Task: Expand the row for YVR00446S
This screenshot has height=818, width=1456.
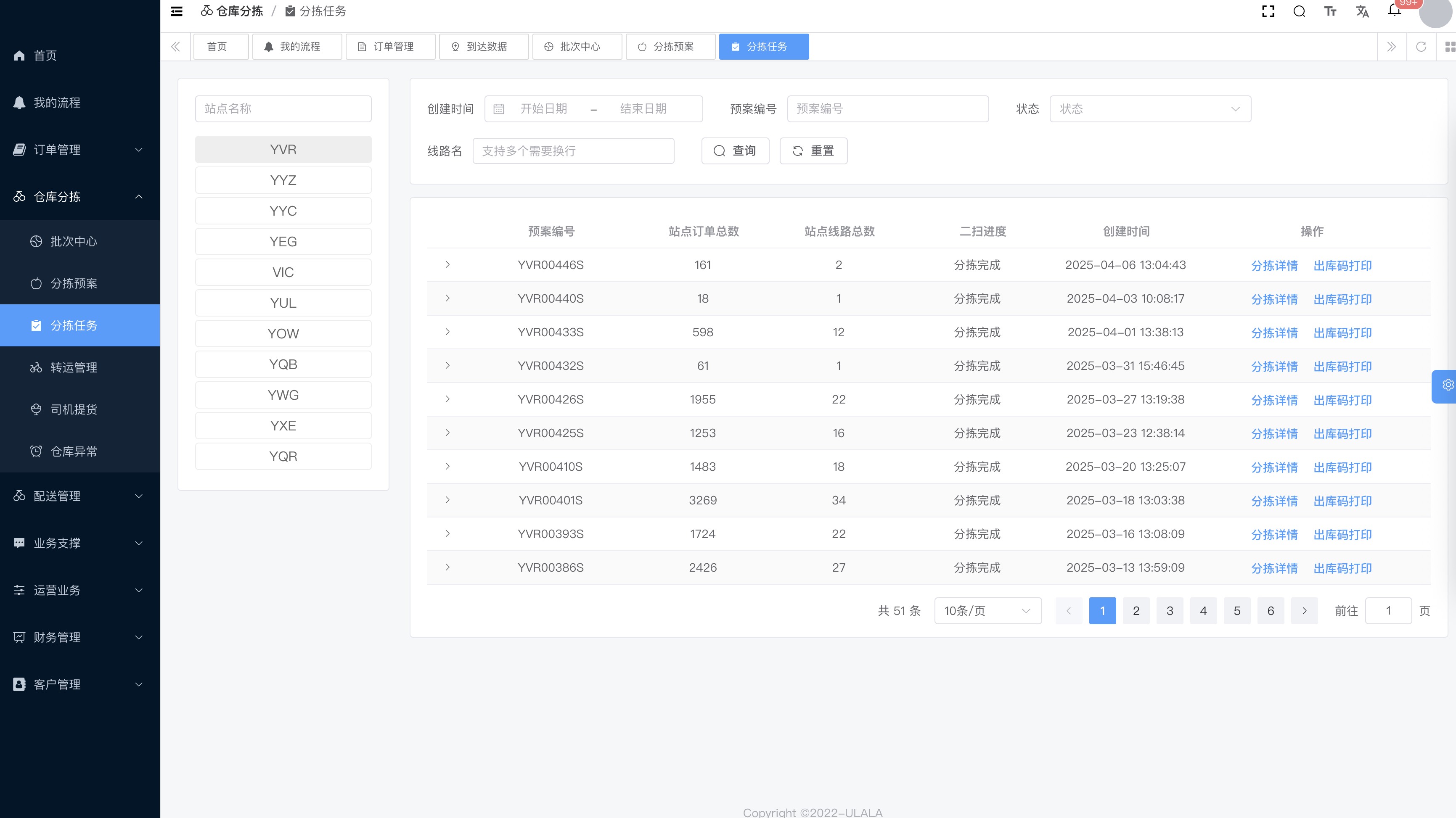Action: tap(447, 264)
